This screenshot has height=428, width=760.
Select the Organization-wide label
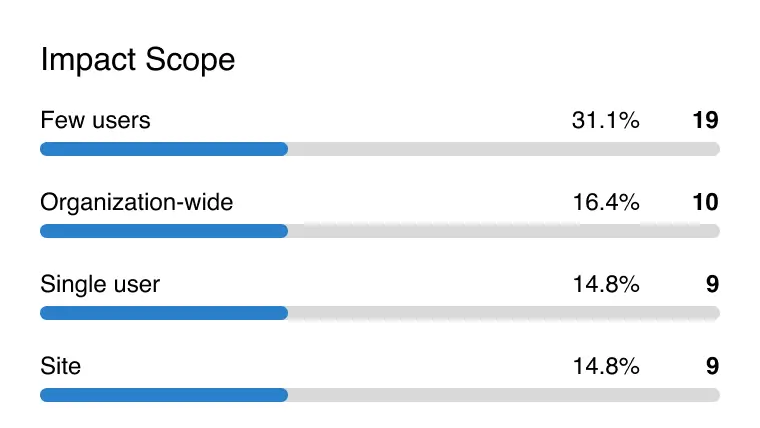136,203
